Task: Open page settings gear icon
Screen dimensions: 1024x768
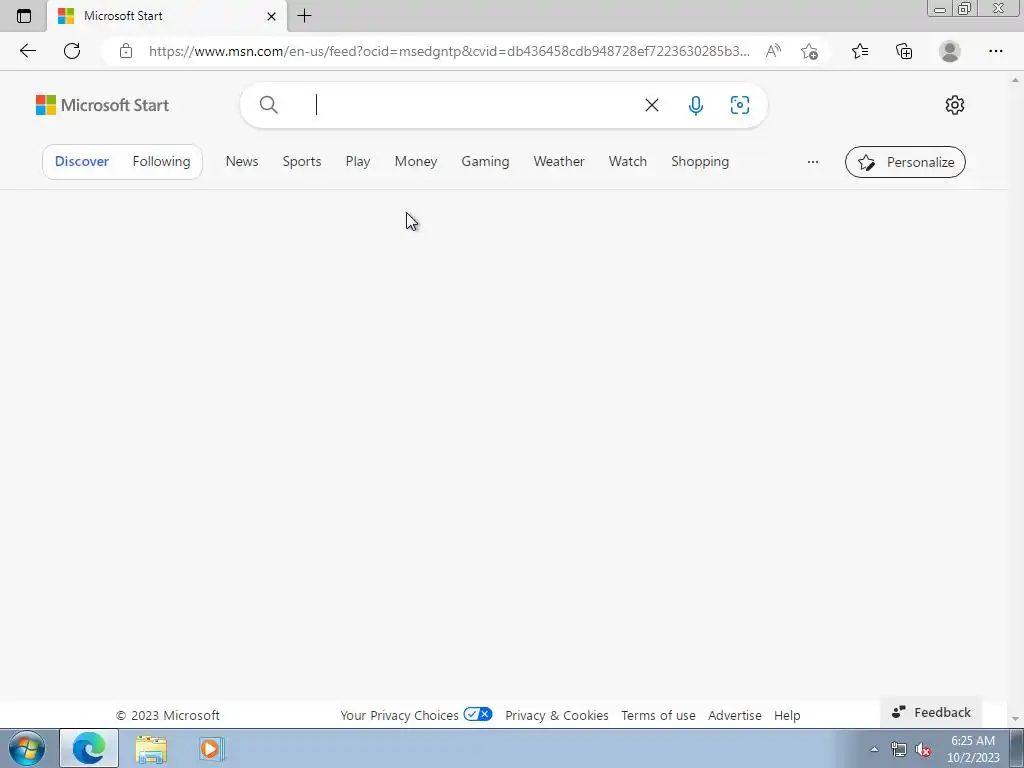Action: pos(955,105)
